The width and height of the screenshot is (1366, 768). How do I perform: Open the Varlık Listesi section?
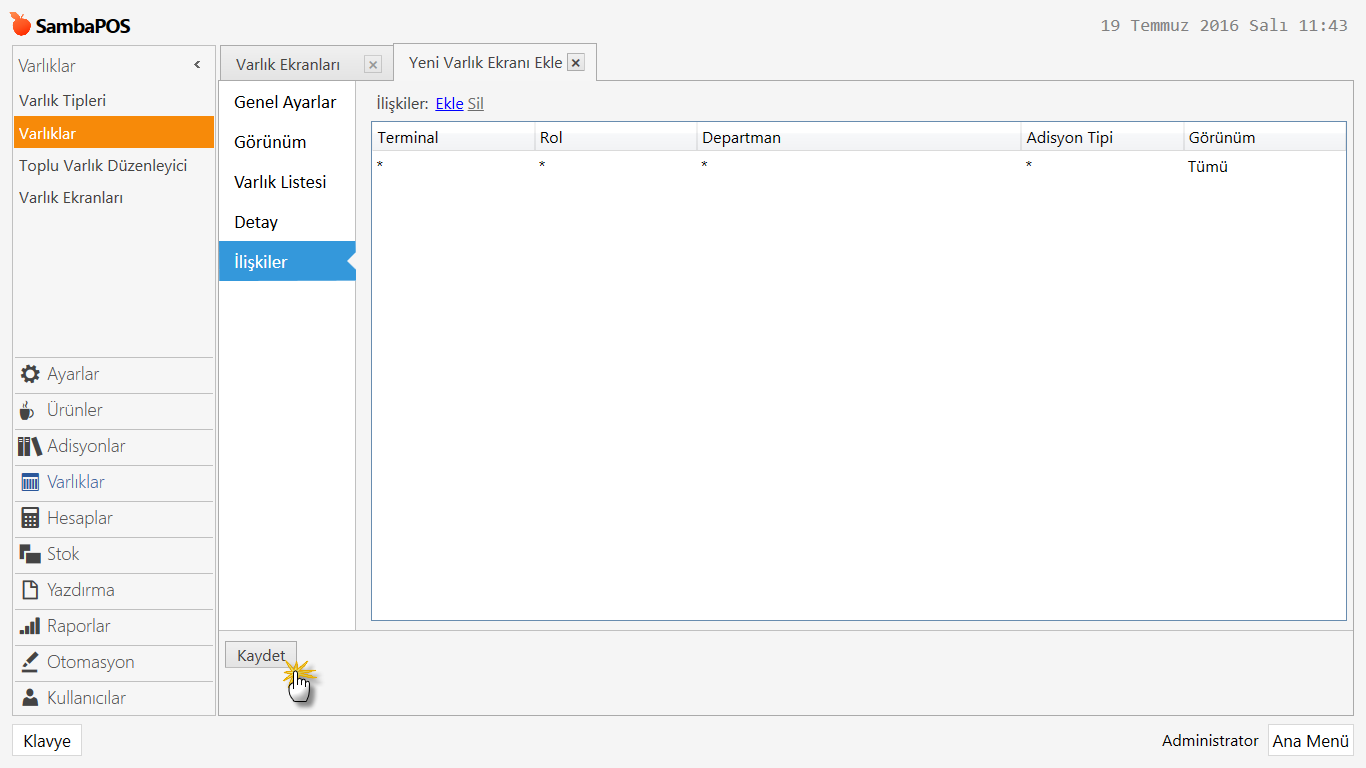pos(287,182)
